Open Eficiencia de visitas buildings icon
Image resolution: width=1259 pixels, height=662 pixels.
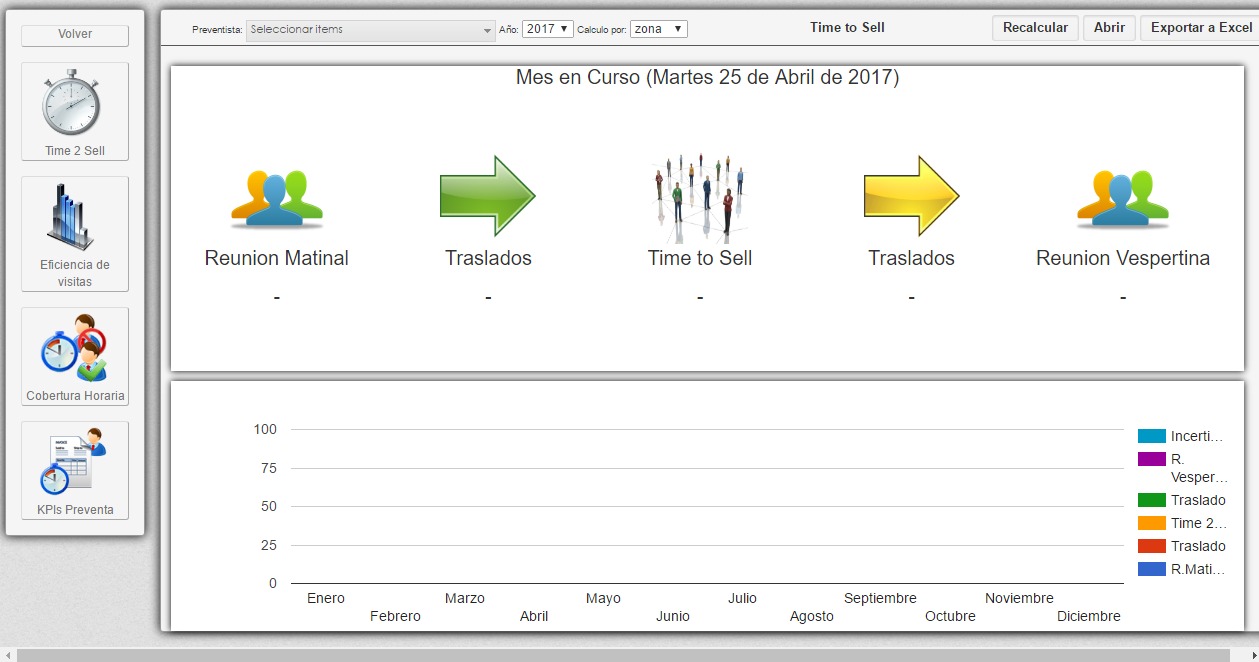tap(70, 216)
